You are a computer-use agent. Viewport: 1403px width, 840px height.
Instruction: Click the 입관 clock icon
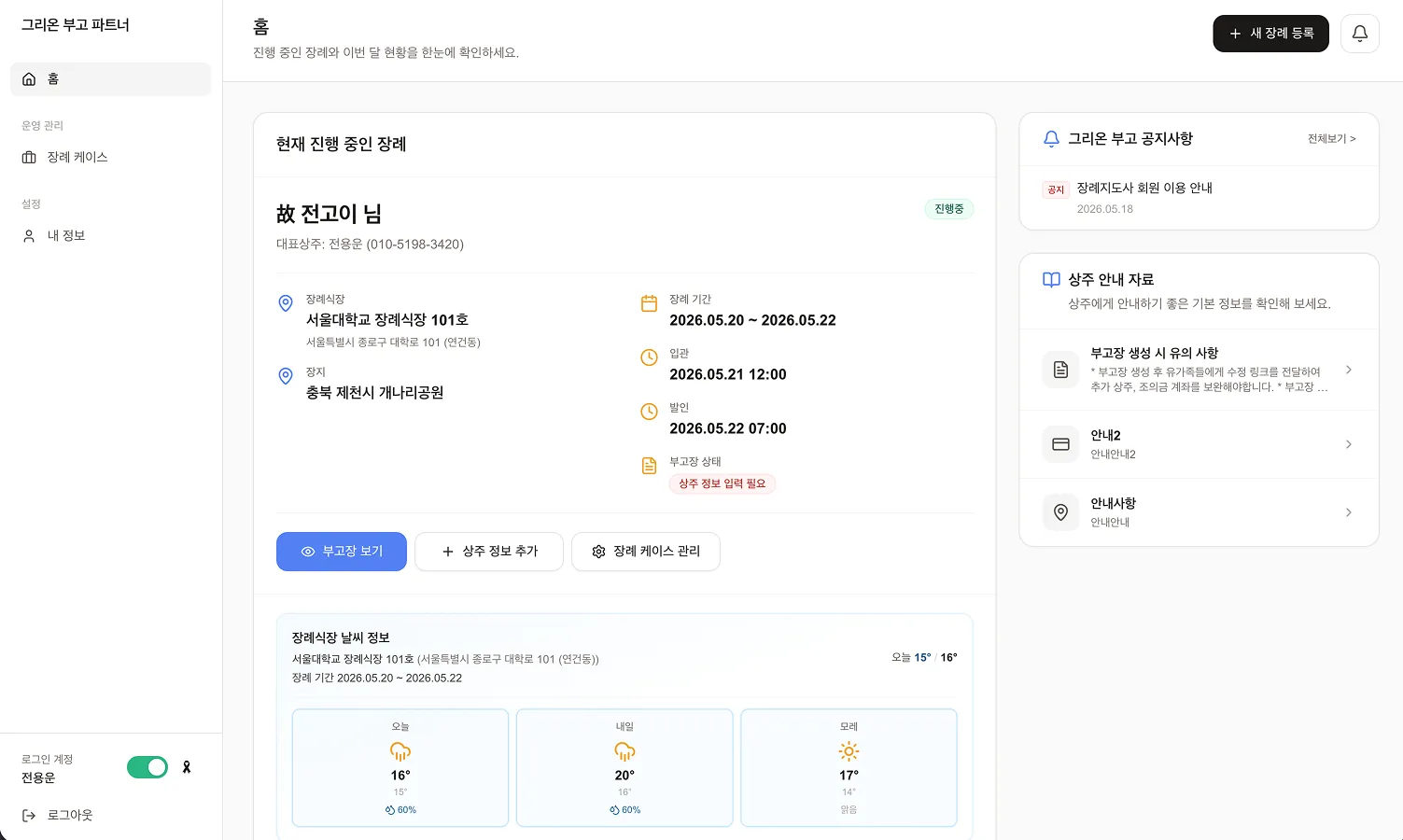(649, 357)
